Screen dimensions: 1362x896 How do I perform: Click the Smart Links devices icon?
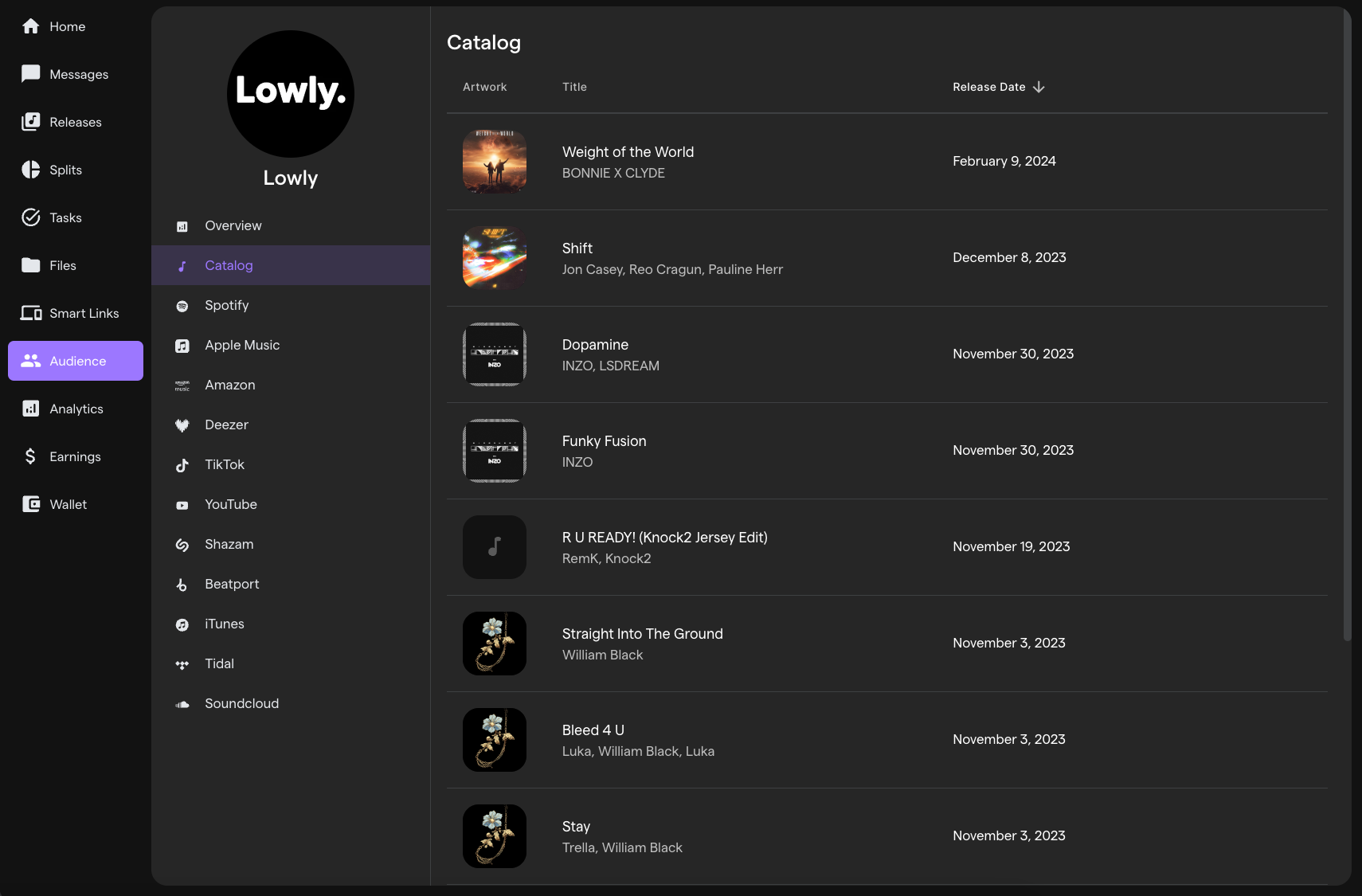click(x=31, y=313)
